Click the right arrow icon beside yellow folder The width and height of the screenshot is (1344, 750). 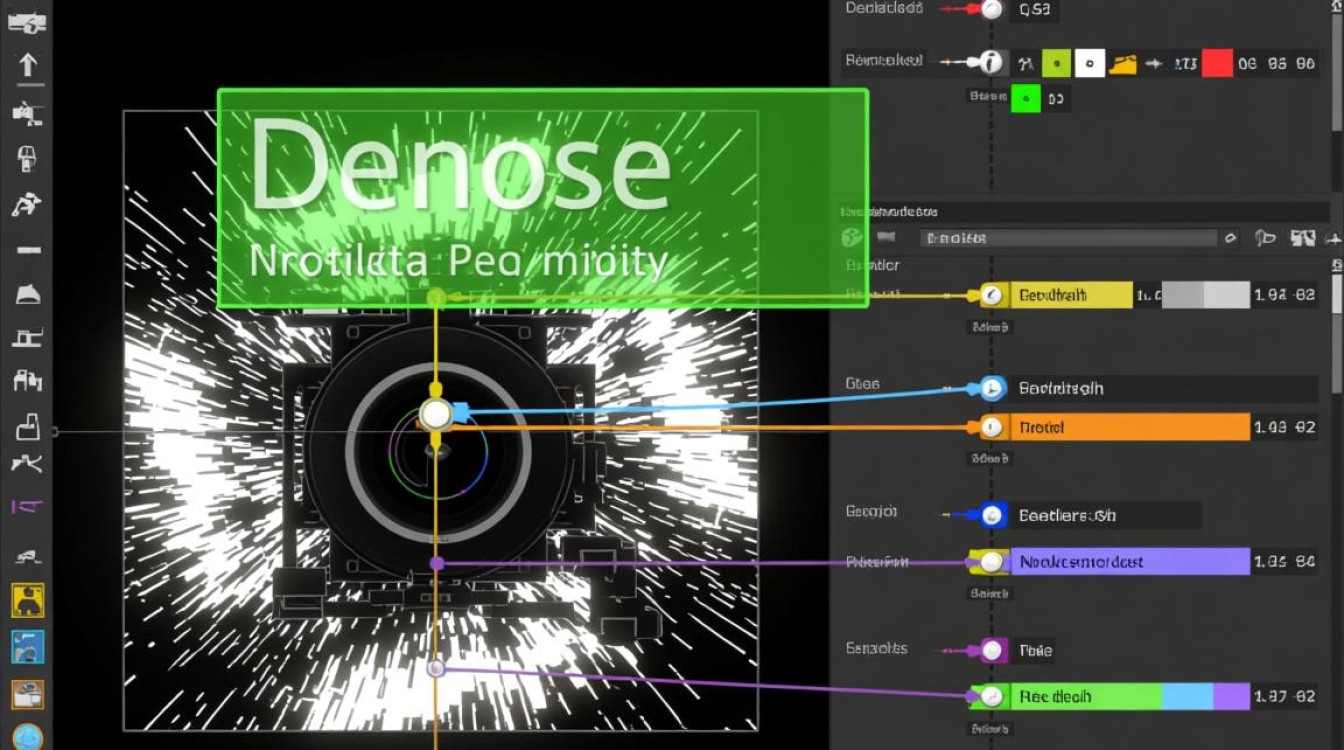point(1154,64)
